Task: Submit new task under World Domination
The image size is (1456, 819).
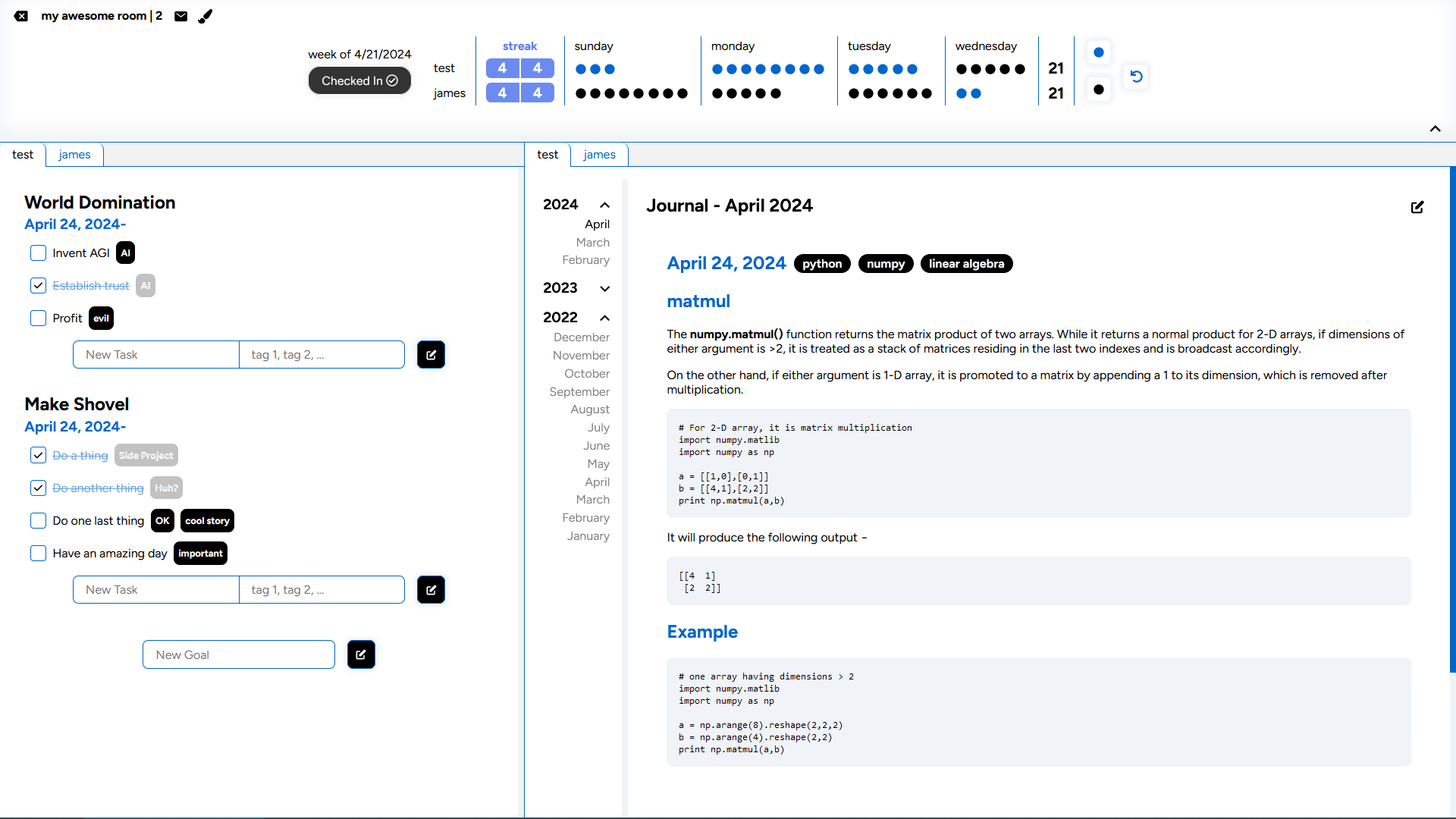Action: coord(431,355)
